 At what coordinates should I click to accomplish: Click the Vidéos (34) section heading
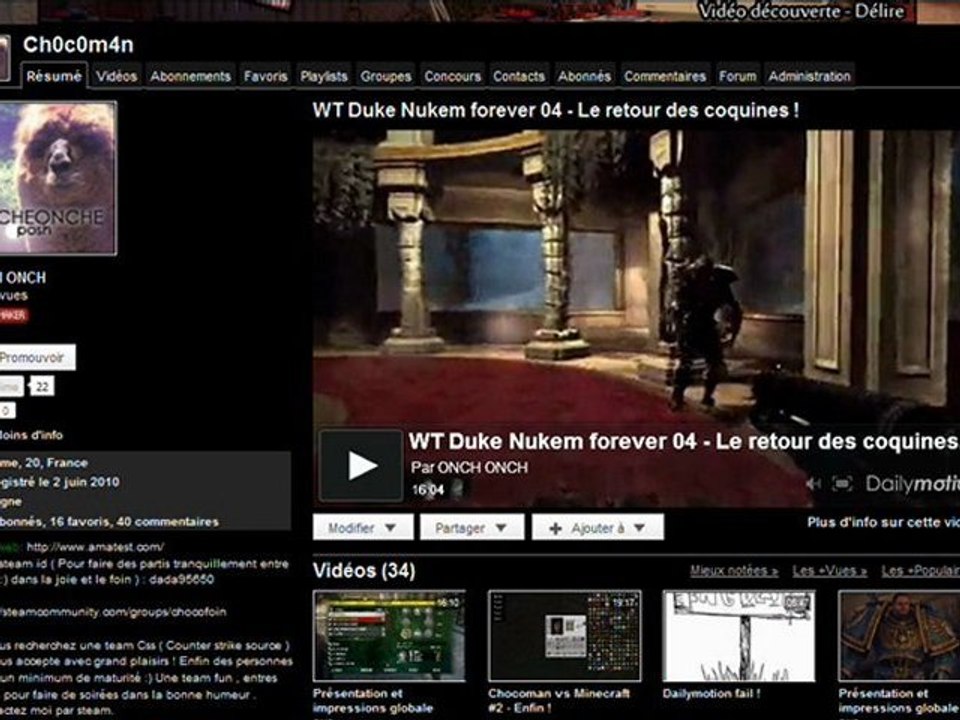(364, 571)
